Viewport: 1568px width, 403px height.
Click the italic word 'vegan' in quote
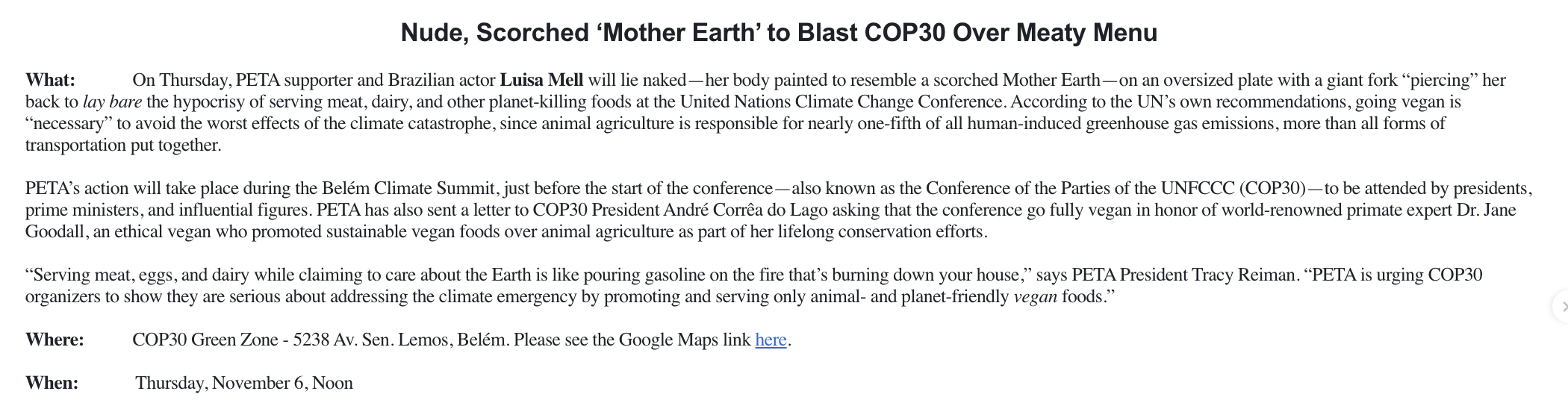click(x=1035, y=297)
